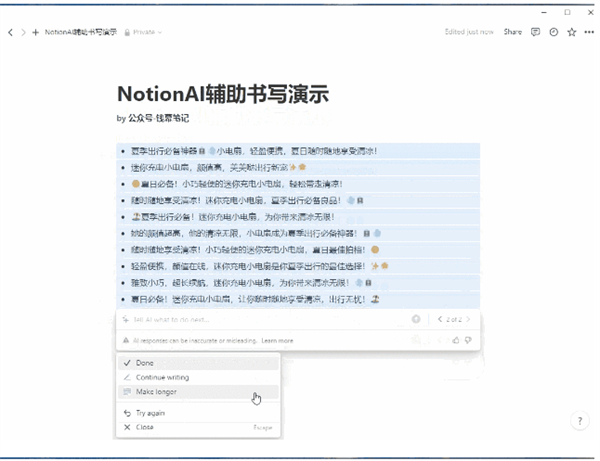Choose Continue writing option
The width and height of the screenshot is (600, 461).
[162, 377]
